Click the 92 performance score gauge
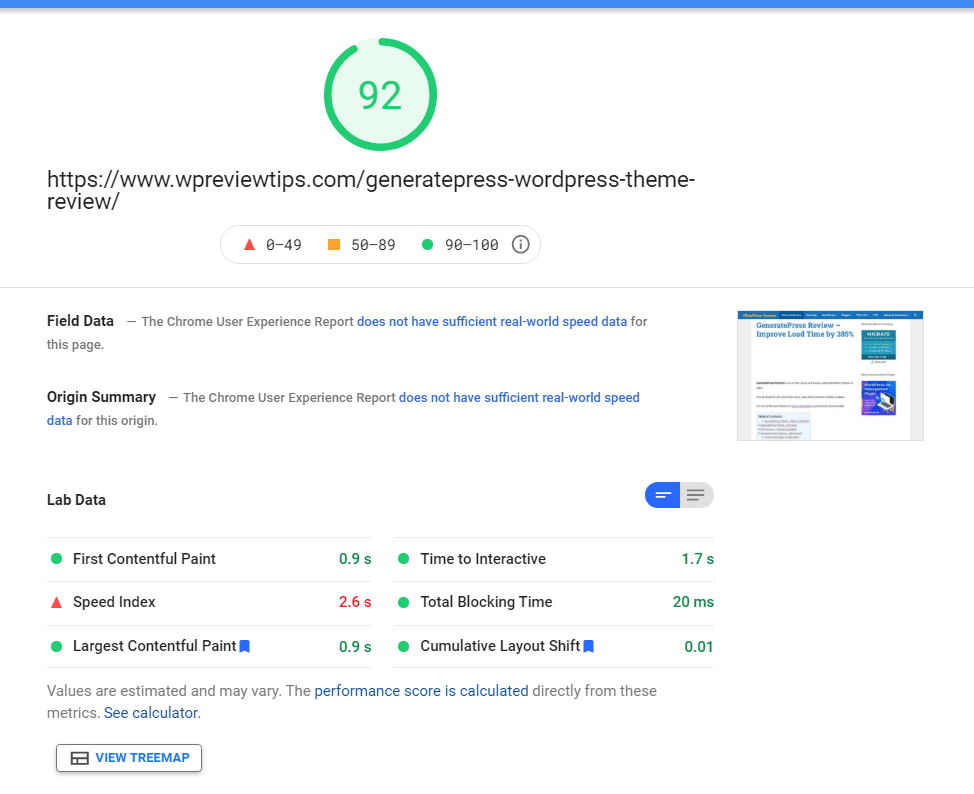 coord(380,94)
